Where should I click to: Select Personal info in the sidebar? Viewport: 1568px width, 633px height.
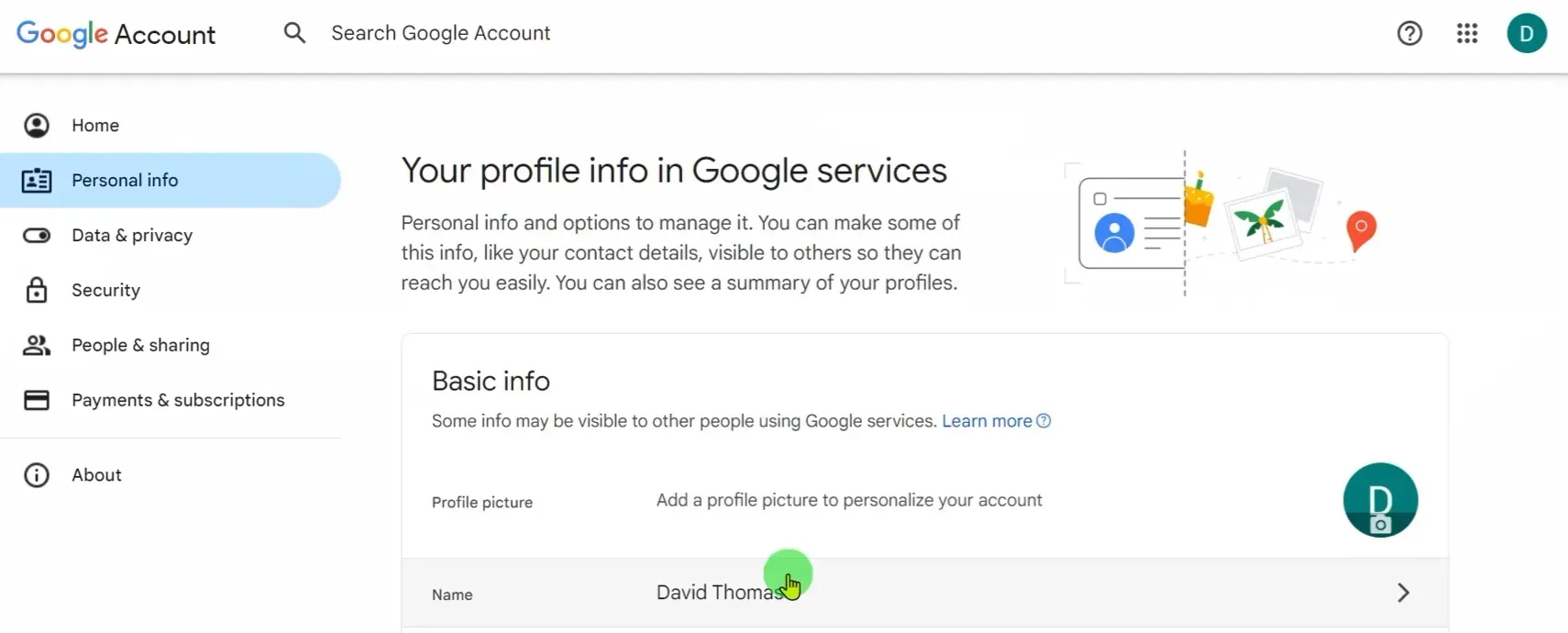pos(171,180)
